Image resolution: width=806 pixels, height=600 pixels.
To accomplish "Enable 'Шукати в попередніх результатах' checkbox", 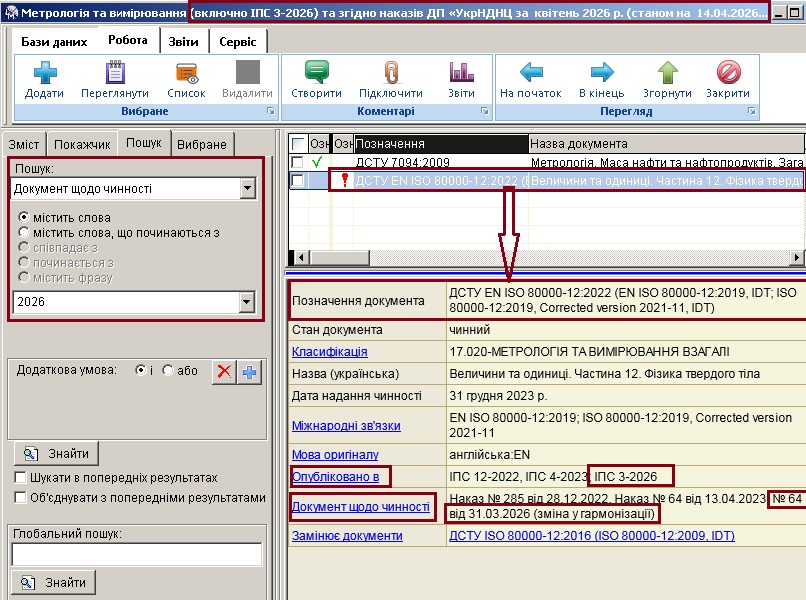I will click(x=21, y=478).
